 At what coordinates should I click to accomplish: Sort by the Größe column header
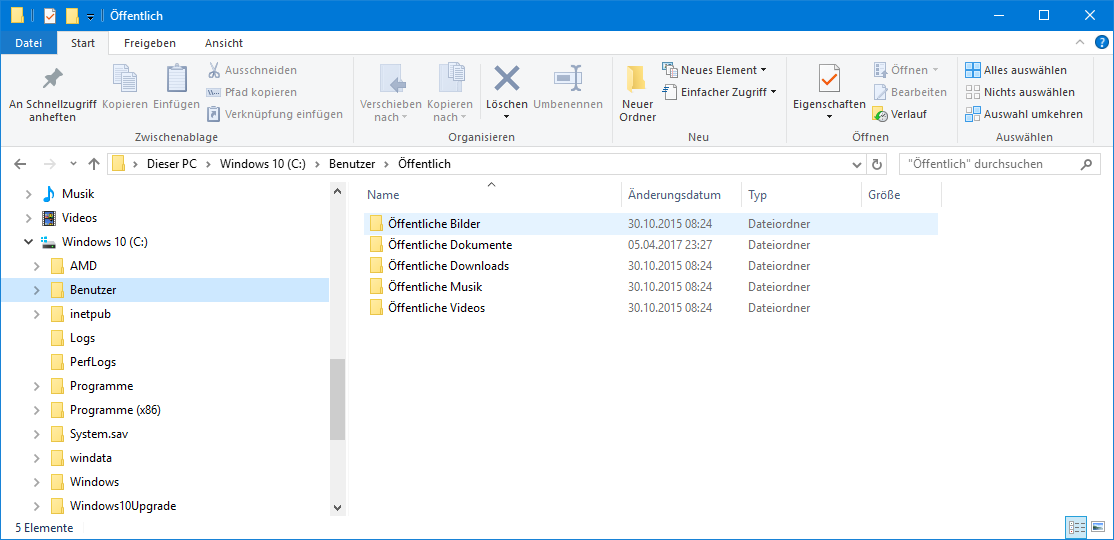pos(901,195)
